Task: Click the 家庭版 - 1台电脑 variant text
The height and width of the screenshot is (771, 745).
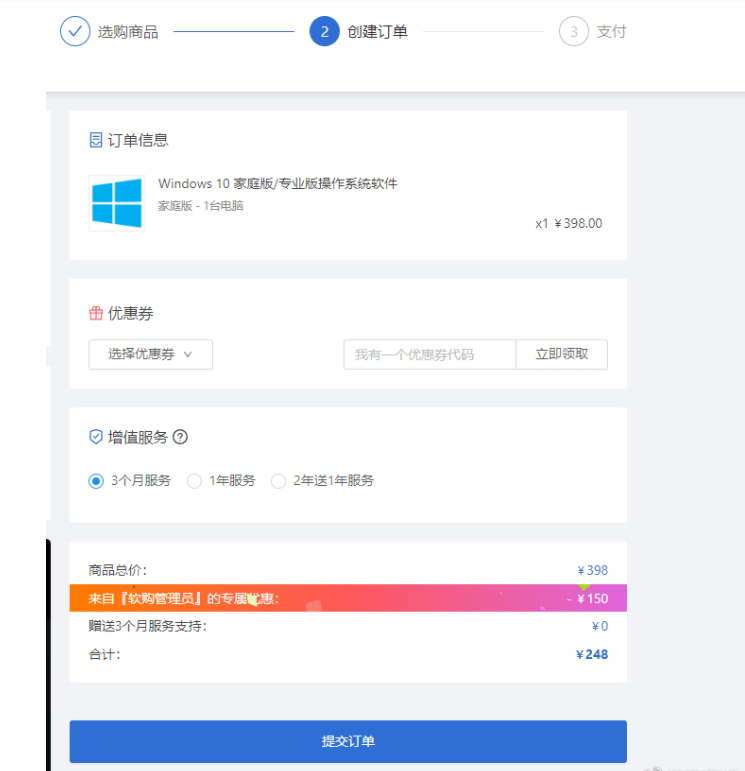Action: click(201, 206)
